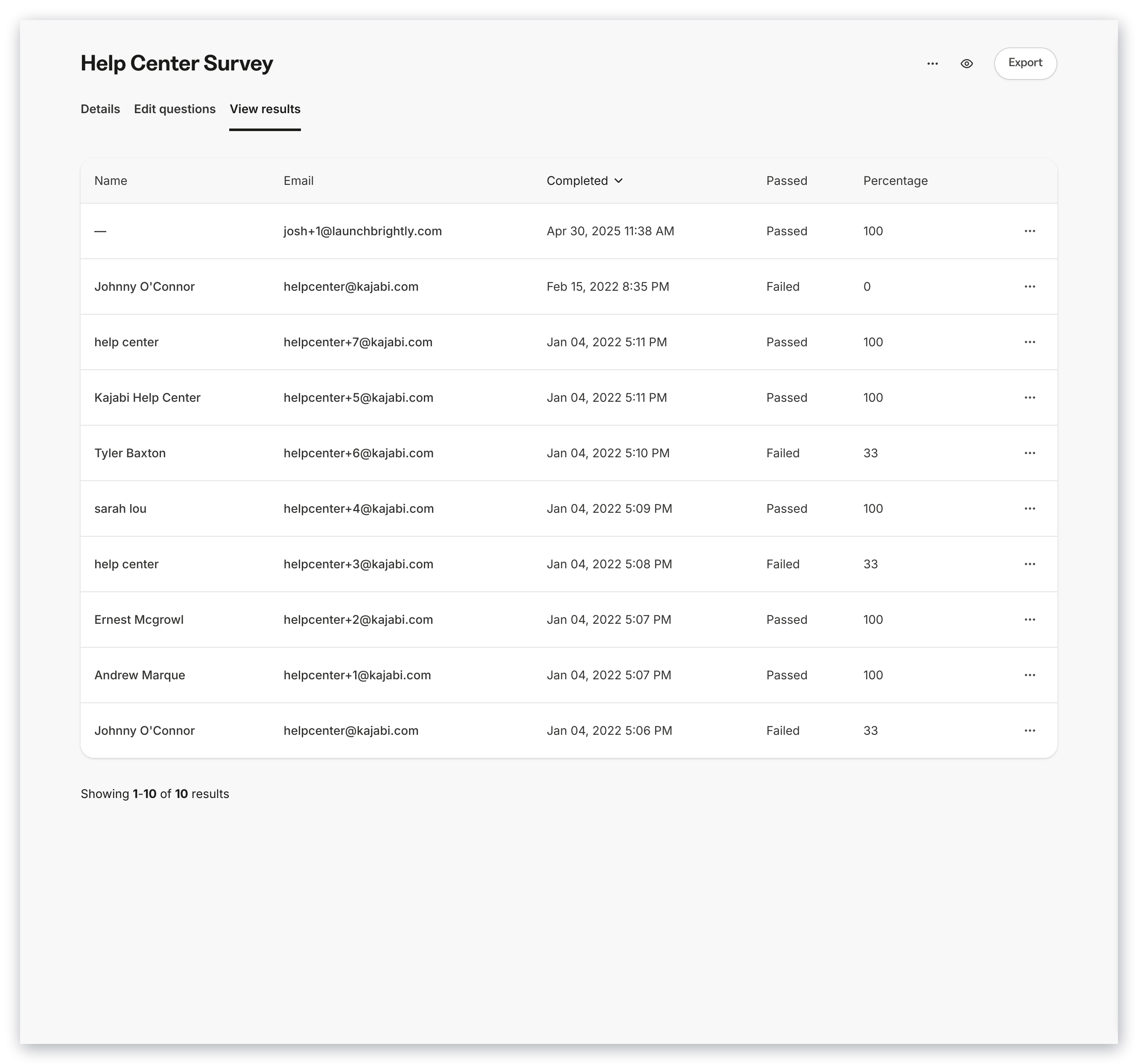Click the name Kajabi Help Center
This screenshot has height=1064, width=1138.
147,398
